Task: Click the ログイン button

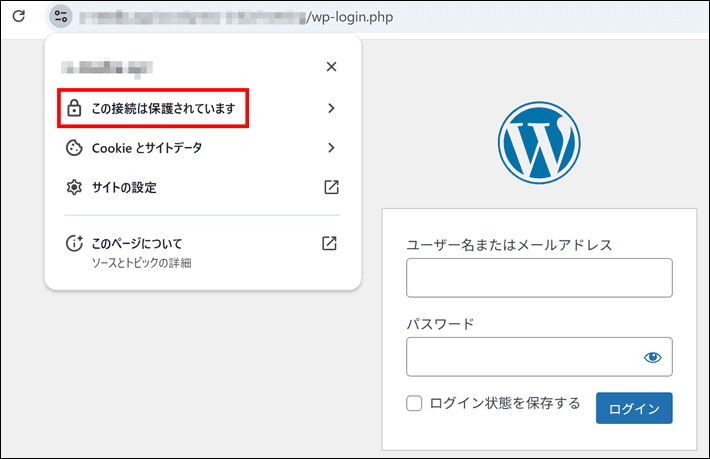Action: coord(634,408)
